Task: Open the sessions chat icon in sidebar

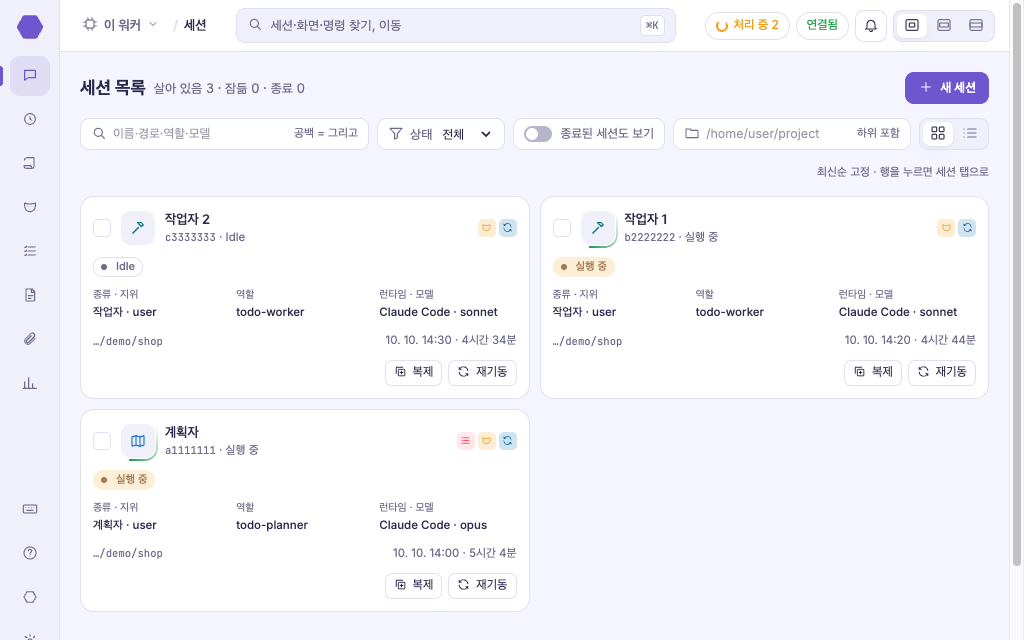Action: pos(30,76)
